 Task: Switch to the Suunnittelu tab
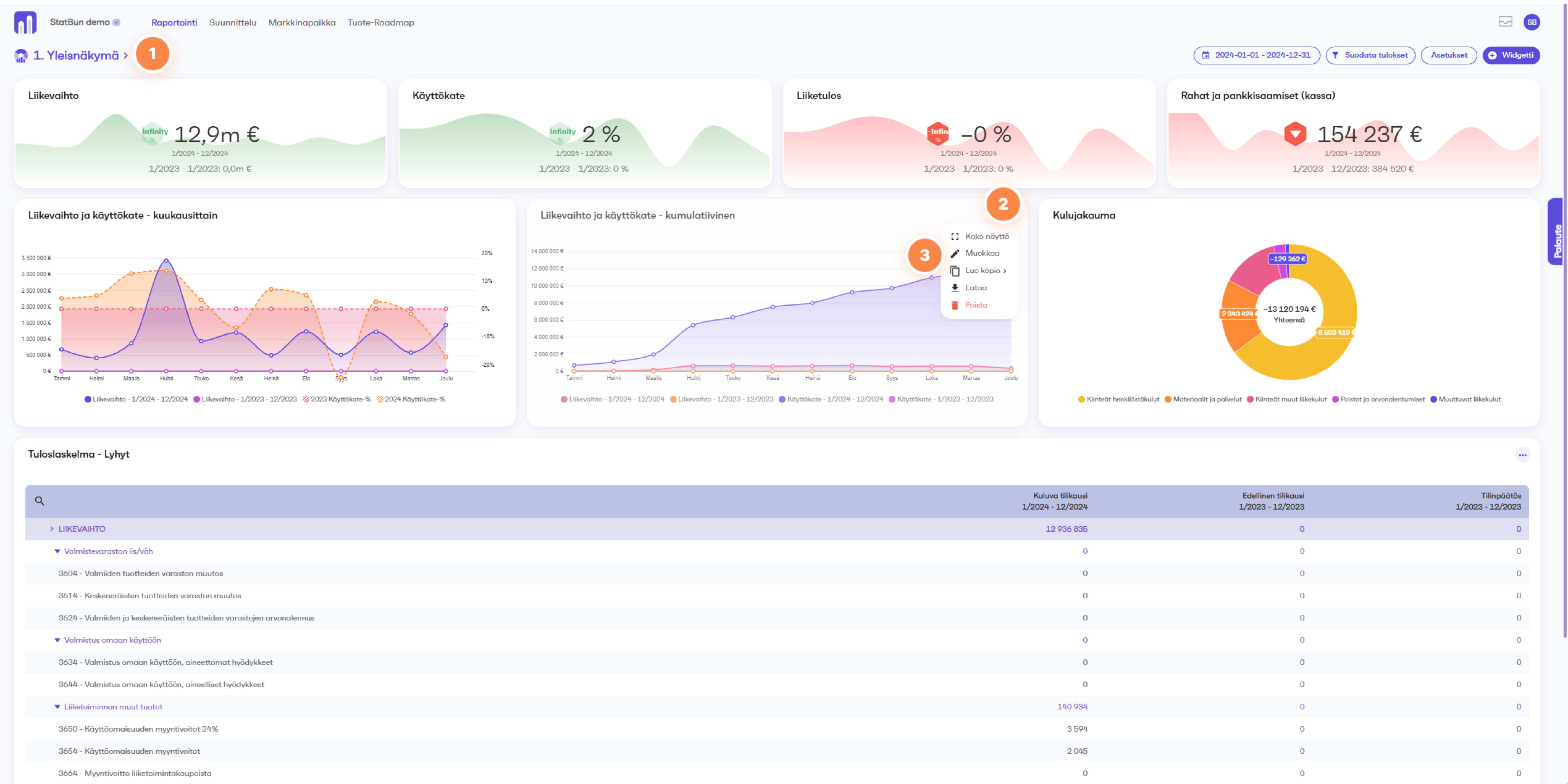233,22
